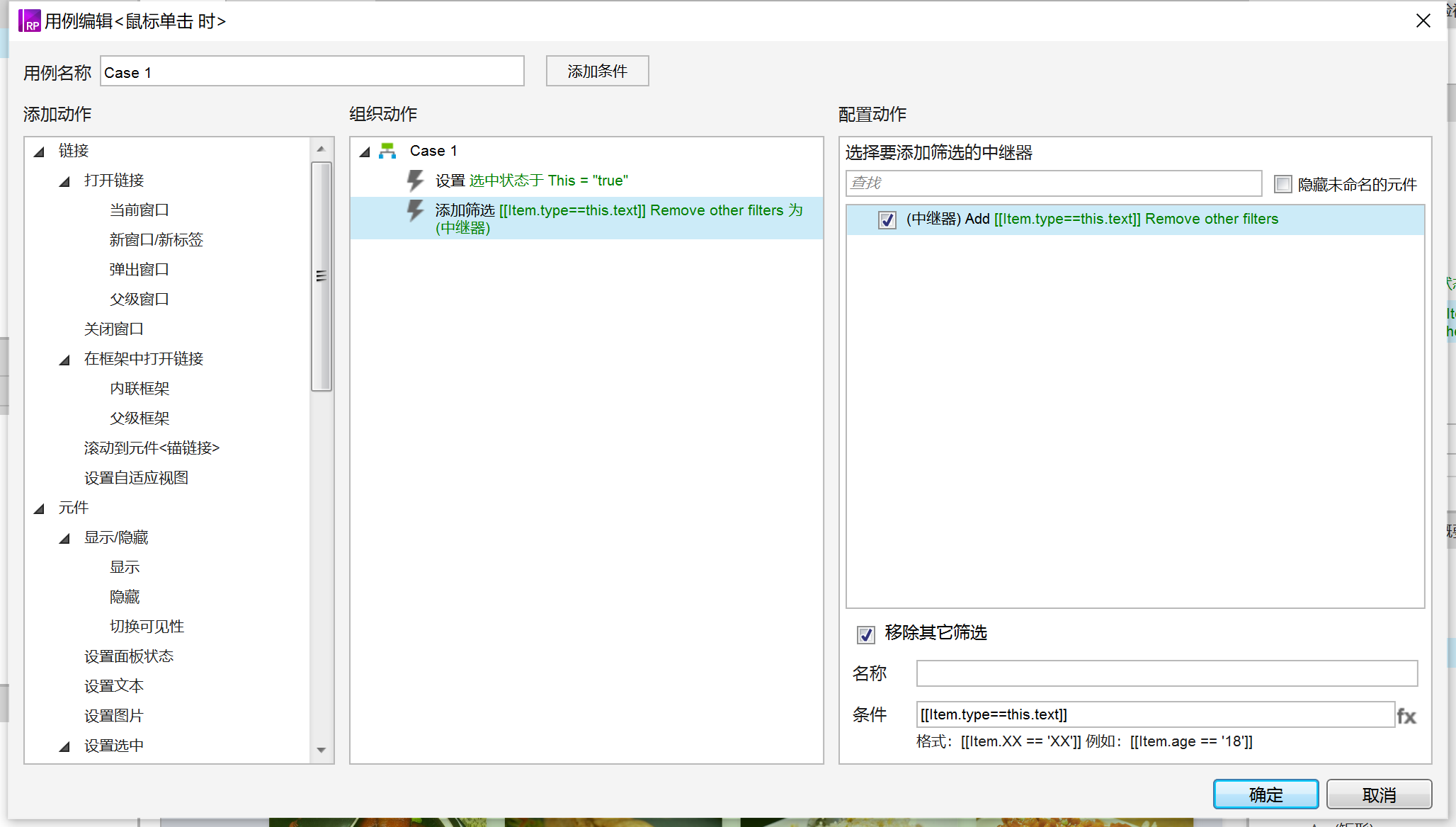Collapse the Case 1 node in 组织动作
Image resolution: width=1456 pixels, height=827 pixels.
click(365, 152)
